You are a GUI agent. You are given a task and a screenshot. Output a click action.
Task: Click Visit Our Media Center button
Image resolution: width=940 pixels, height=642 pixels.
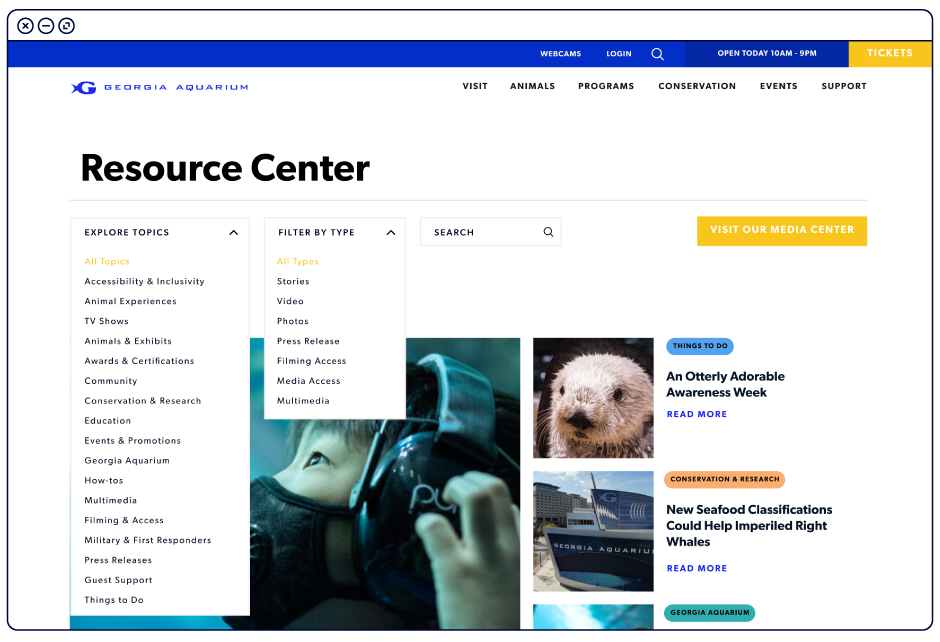[x=782, y=231]
